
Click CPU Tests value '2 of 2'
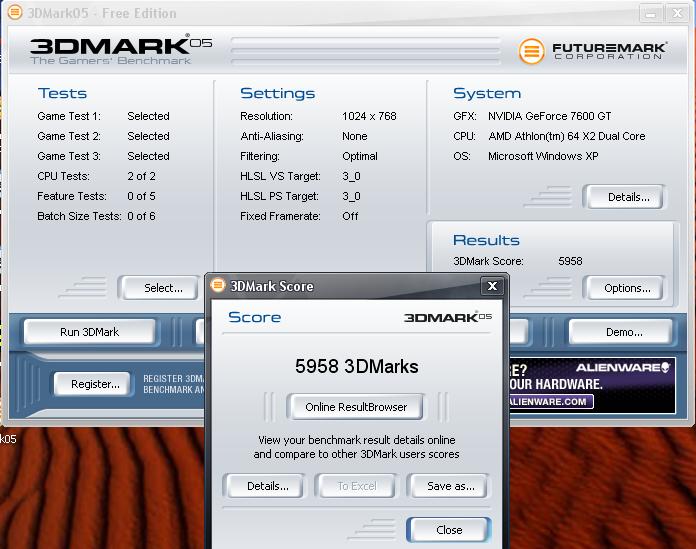click(141, 176)
